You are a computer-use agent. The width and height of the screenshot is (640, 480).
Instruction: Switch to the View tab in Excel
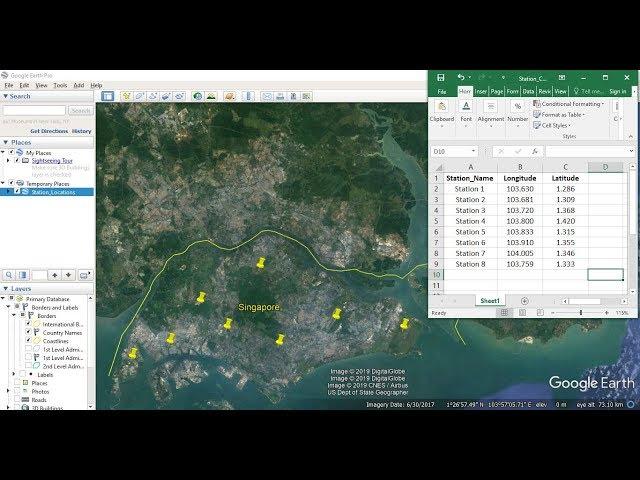click(560, 91)
